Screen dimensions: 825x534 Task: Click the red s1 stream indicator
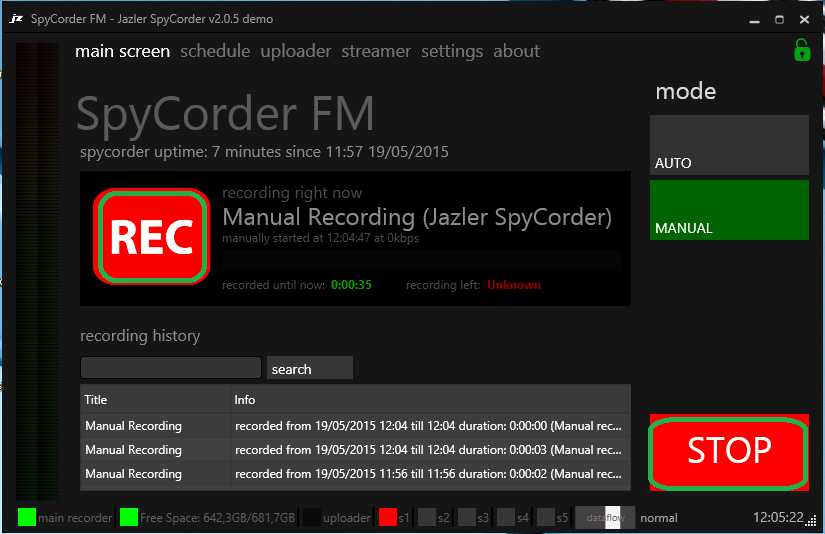pyautogui.click(x=388, y=517)
